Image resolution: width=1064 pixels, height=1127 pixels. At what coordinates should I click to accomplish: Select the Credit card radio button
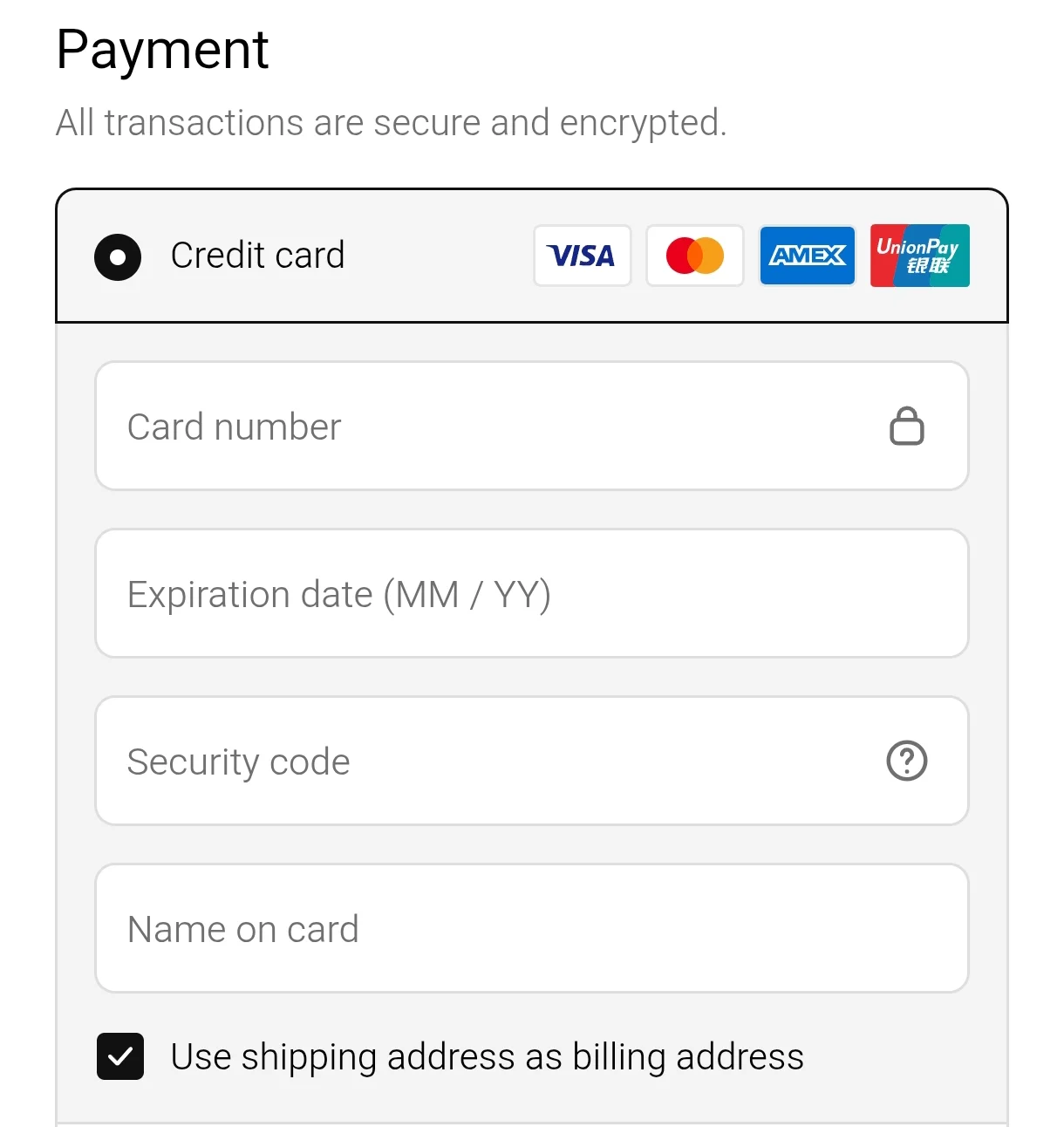click(x=118, y=257)
